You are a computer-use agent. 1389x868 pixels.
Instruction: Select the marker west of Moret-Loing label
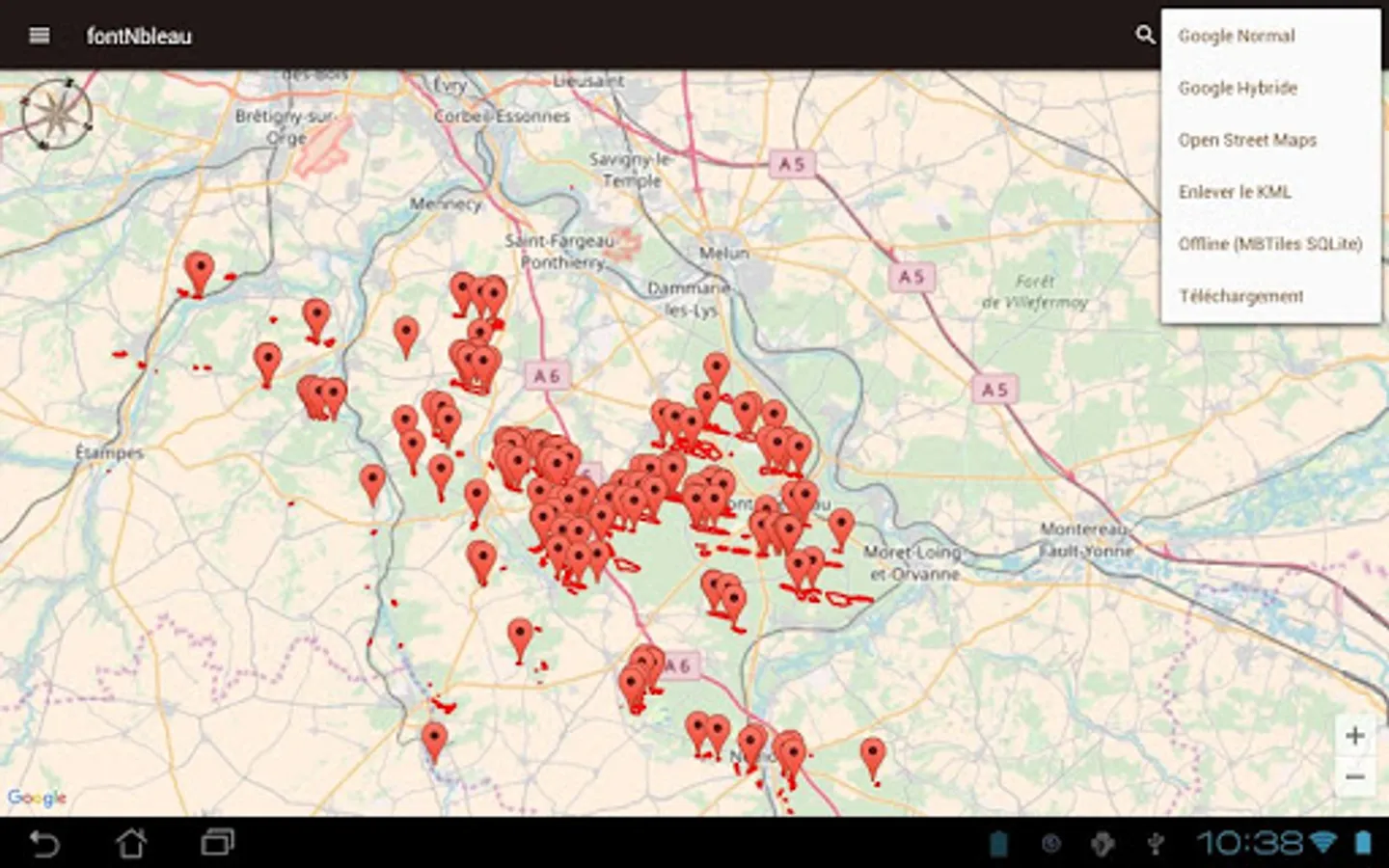(841, 529)
